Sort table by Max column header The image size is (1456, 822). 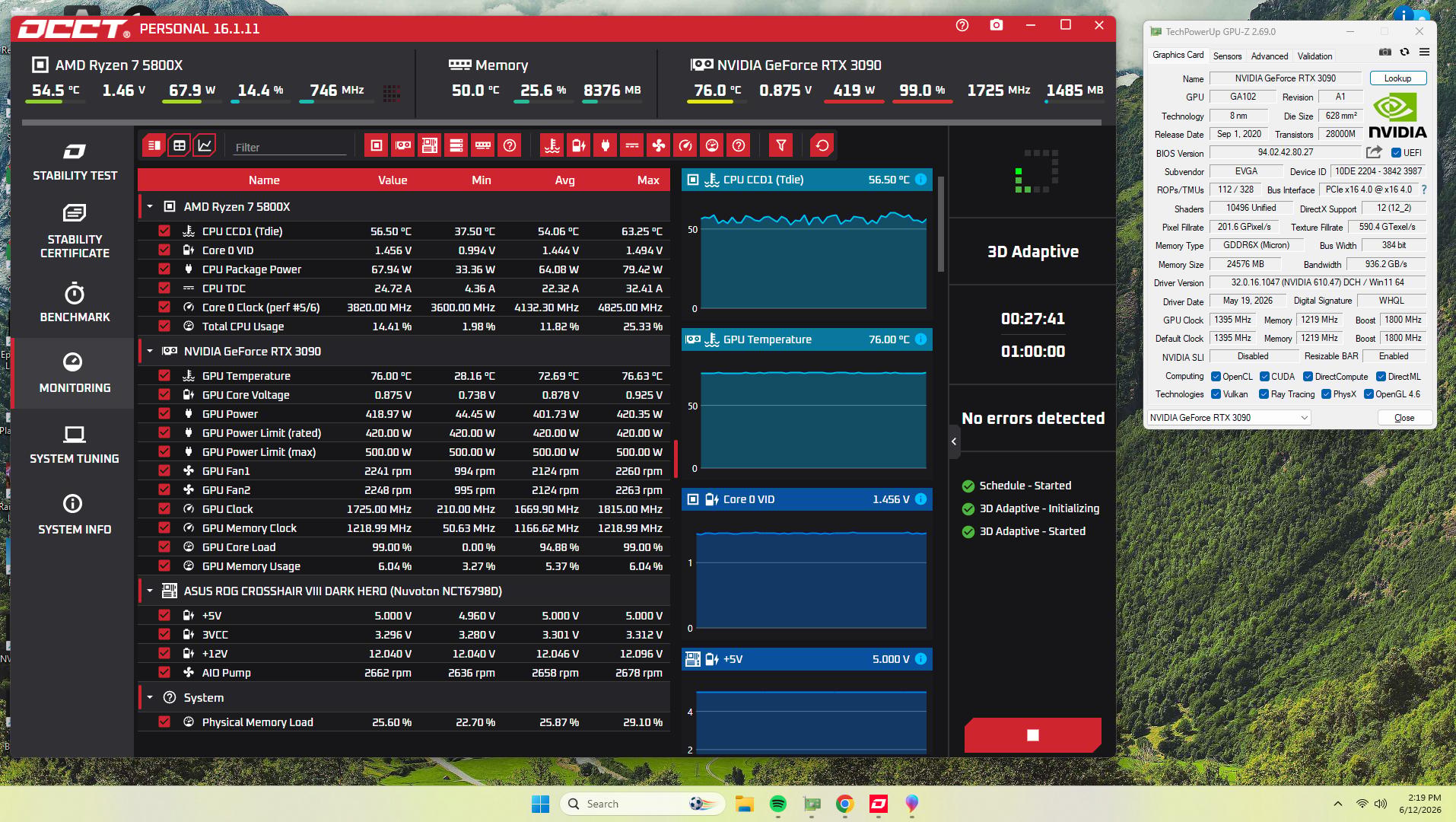648,180
